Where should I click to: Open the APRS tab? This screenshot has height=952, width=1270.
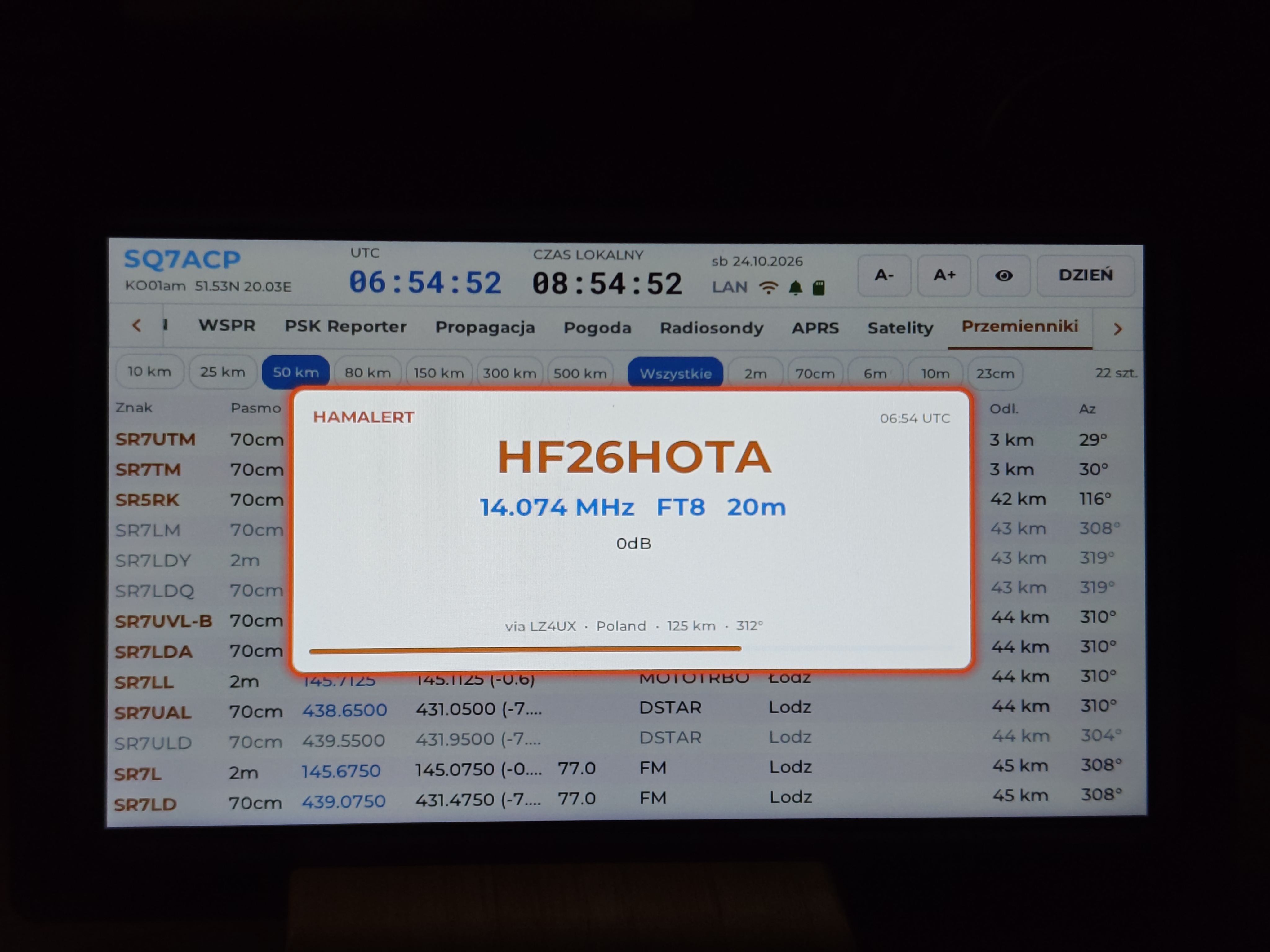point(815,328)
